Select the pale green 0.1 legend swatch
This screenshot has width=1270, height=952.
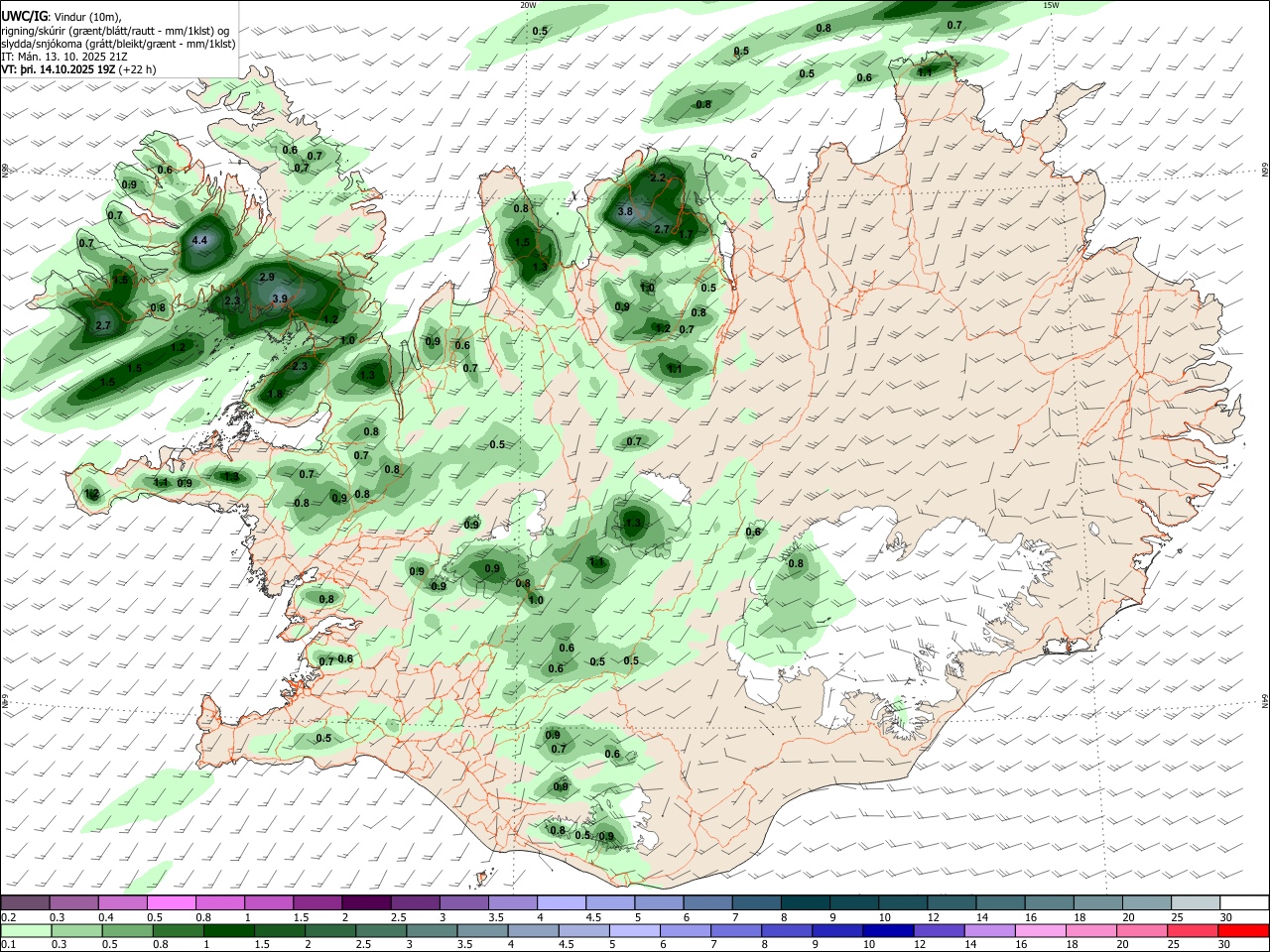[x=26, y=931]
